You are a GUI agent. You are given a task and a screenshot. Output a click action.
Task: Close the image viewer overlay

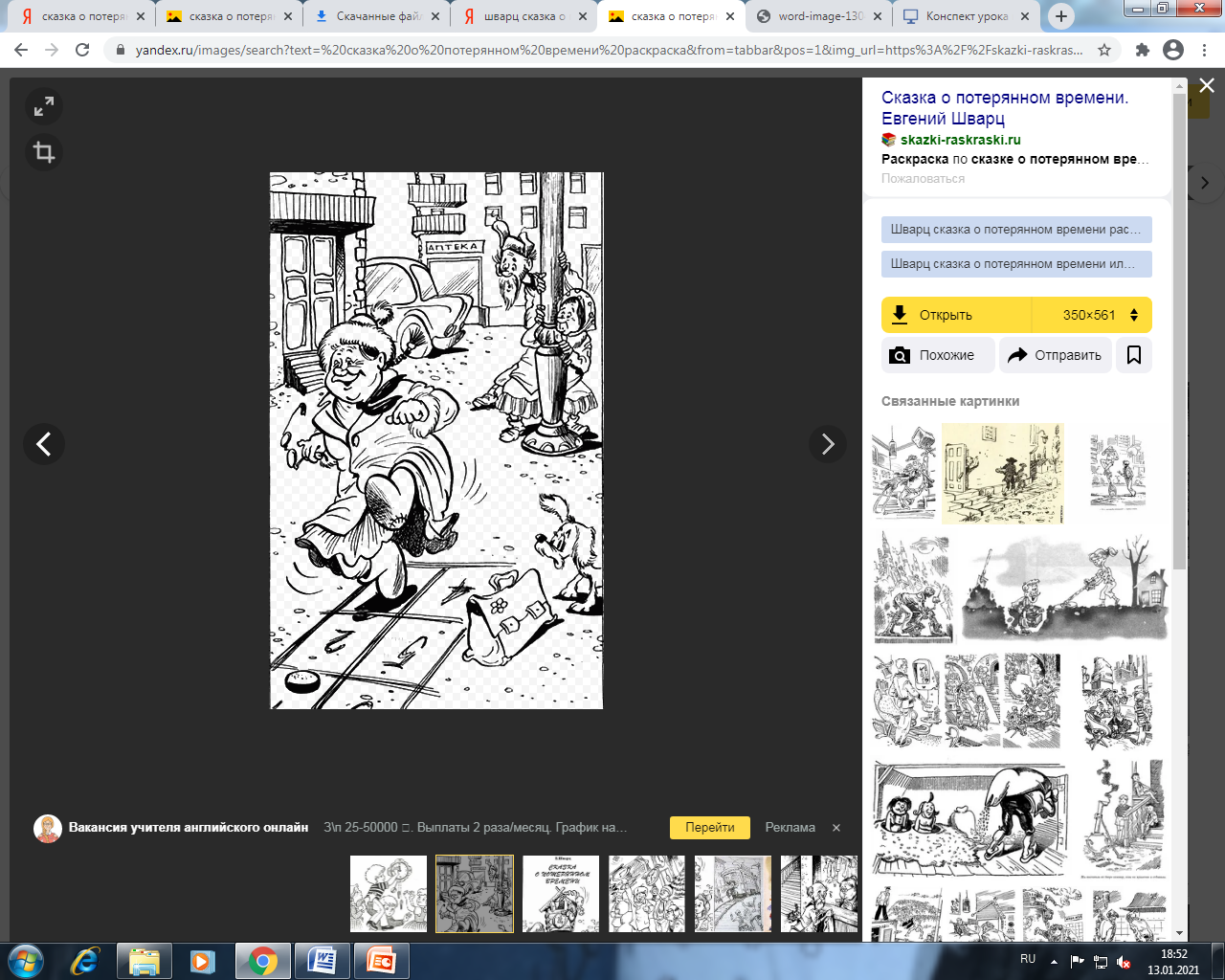(1207, 86)
